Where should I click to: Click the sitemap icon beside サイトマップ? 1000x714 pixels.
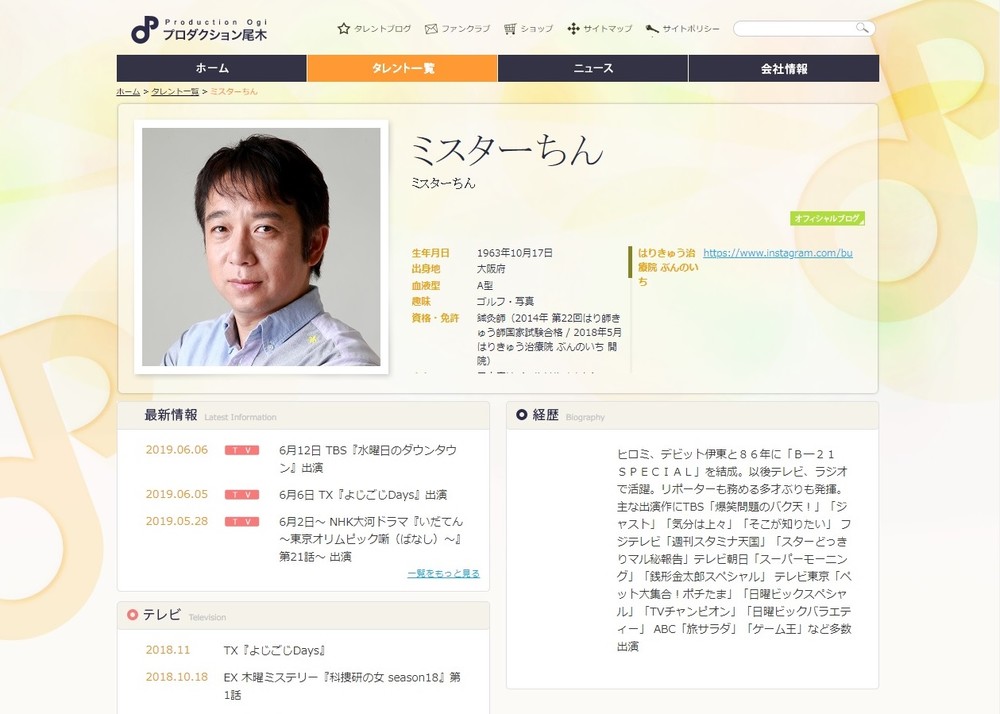point(573,29)
